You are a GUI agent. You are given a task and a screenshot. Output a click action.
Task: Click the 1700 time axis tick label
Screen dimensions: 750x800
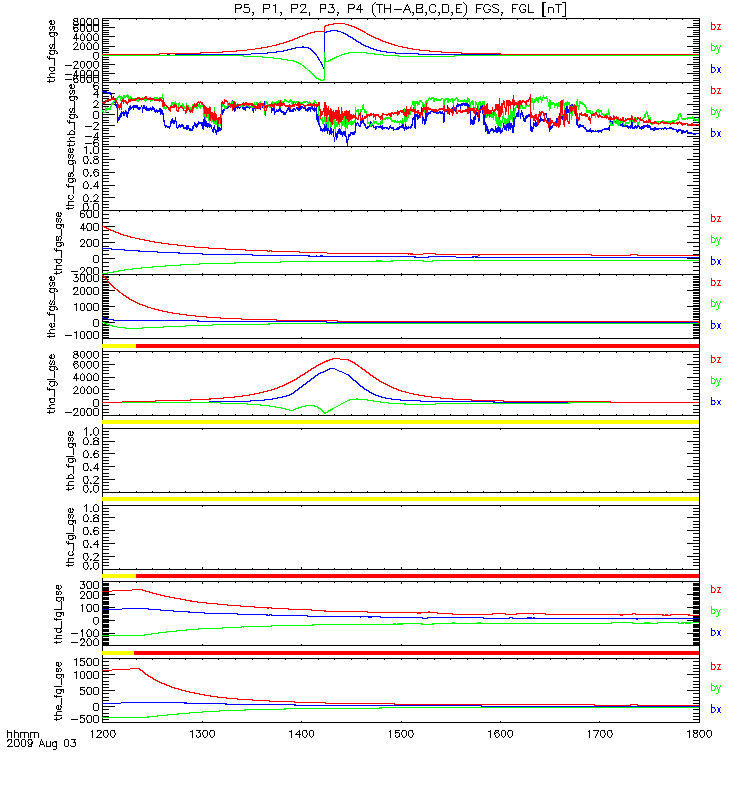point(599,734)
